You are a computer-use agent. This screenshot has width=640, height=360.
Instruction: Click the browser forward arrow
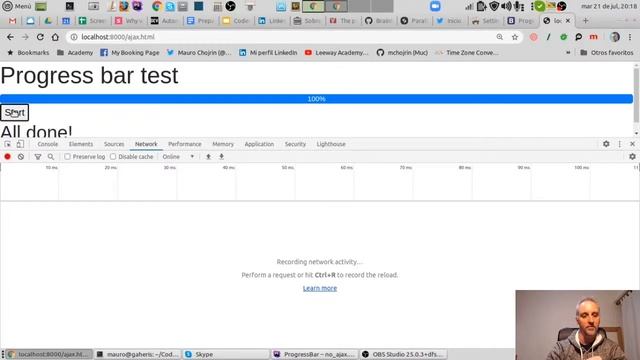(25, 37)
